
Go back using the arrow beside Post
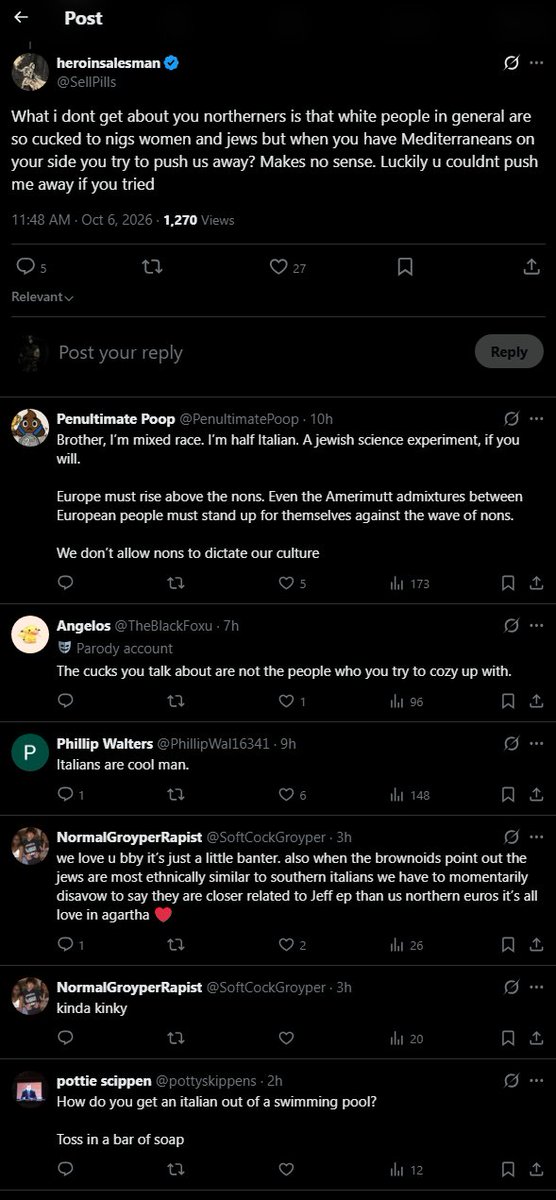tap(21, 18)
